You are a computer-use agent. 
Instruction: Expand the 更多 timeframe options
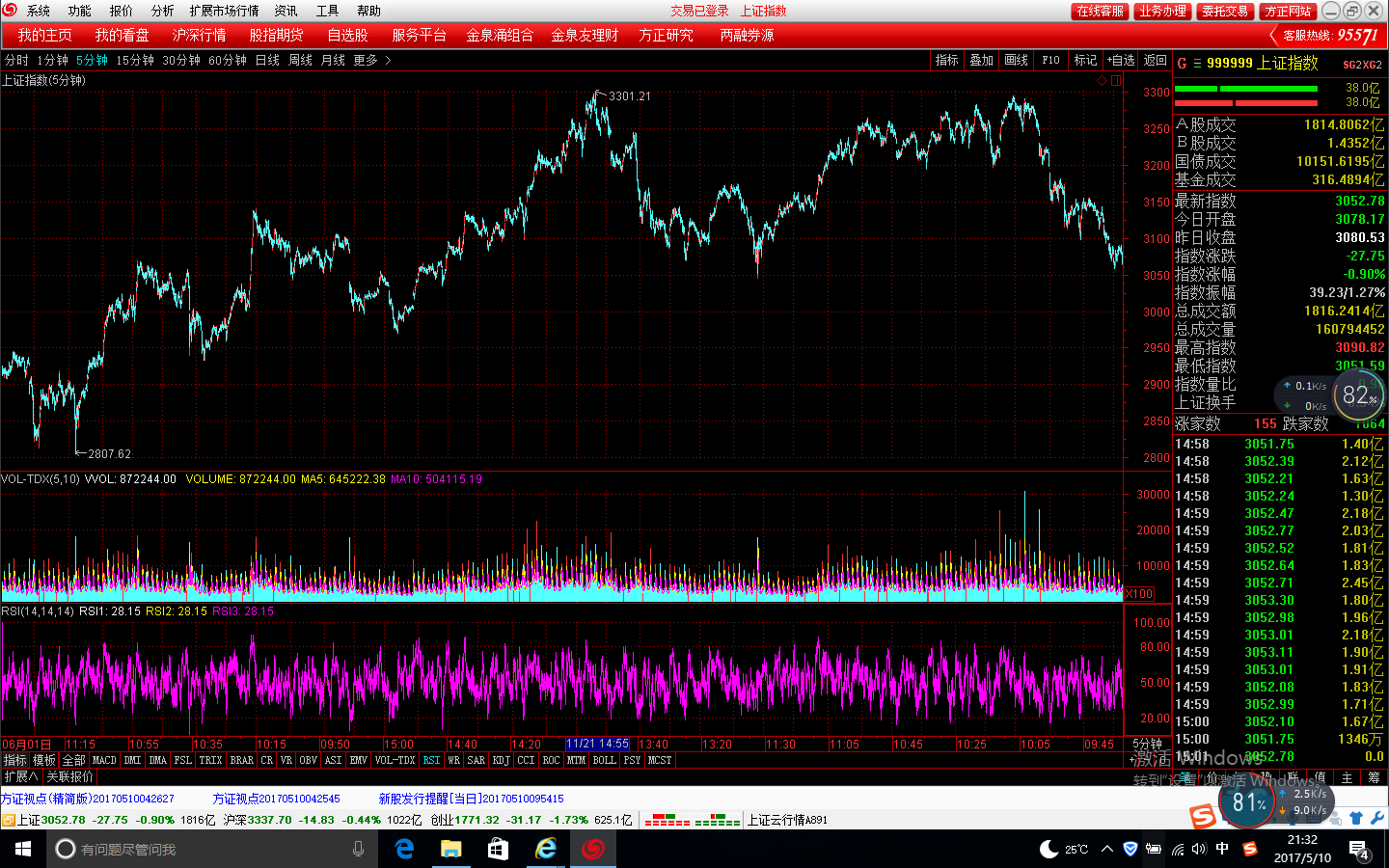(x=371, y=60)
